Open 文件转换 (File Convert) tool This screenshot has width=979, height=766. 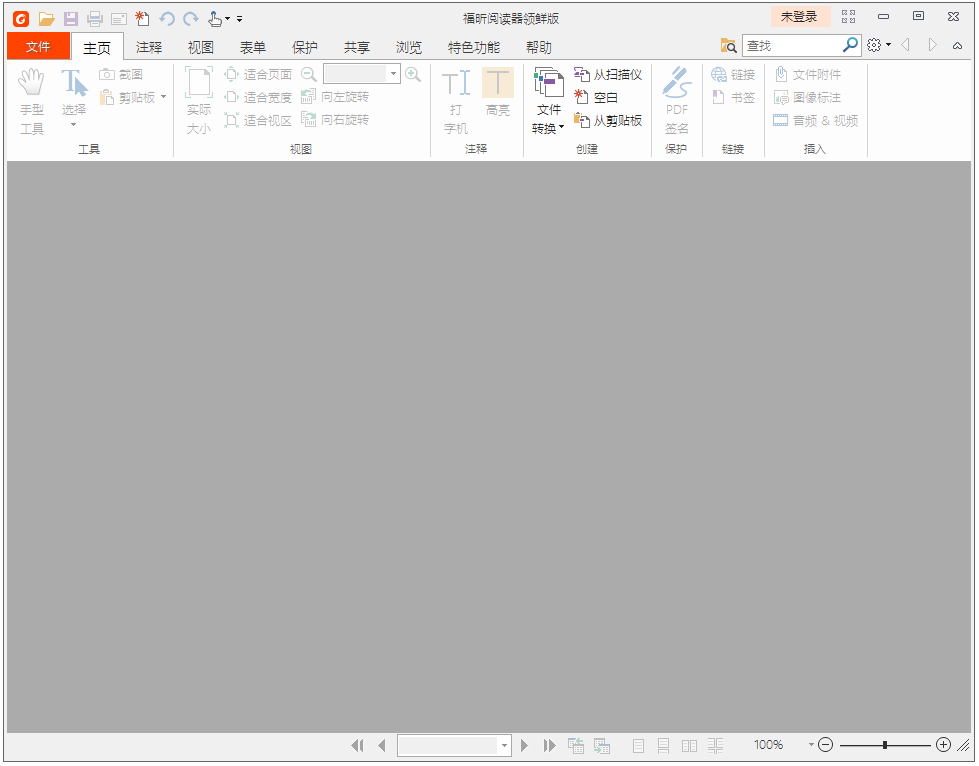click(x=548, y=97)
